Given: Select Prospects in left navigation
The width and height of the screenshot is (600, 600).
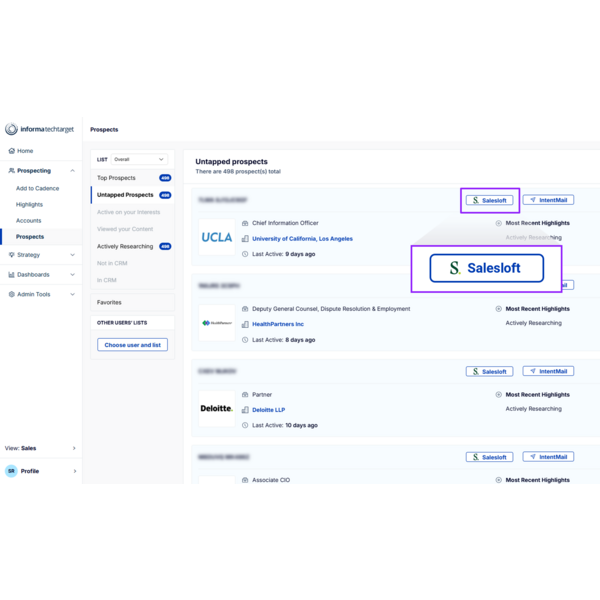Looking at the screenshot, I should pos(30,236).
